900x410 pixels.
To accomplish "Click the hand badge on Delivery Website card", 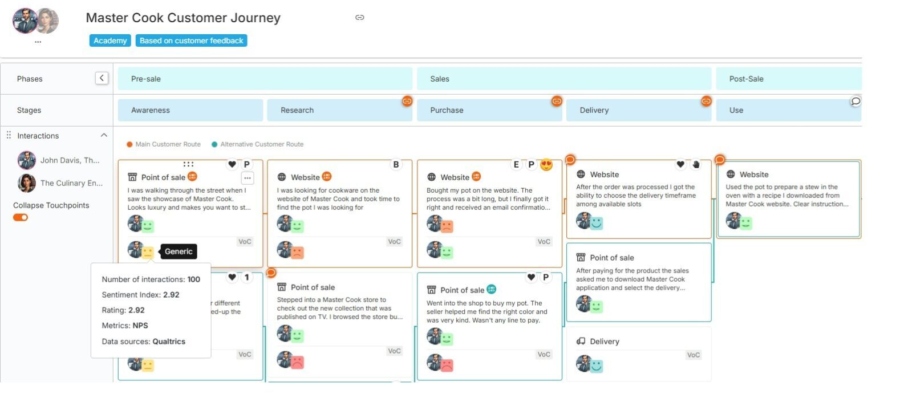I will coord(695,165).
